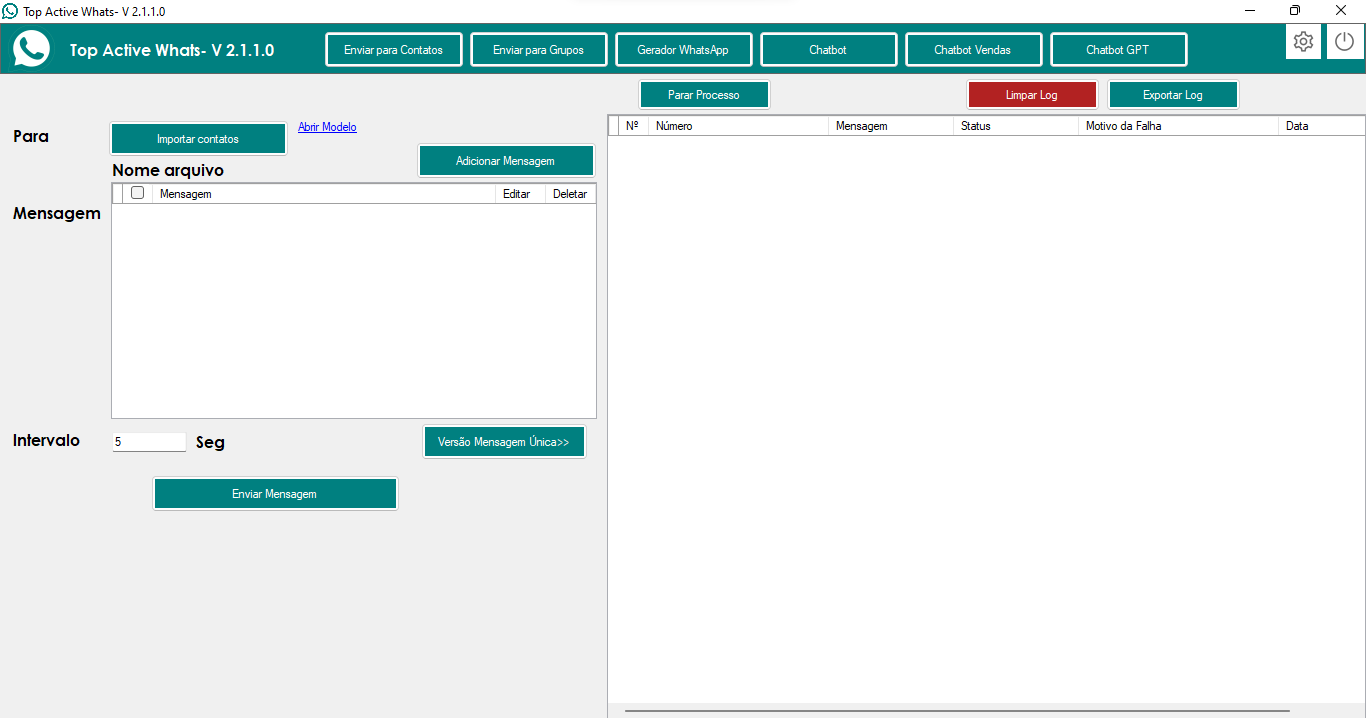Open Gerador WhatsApp section

(x=683, y=50)
